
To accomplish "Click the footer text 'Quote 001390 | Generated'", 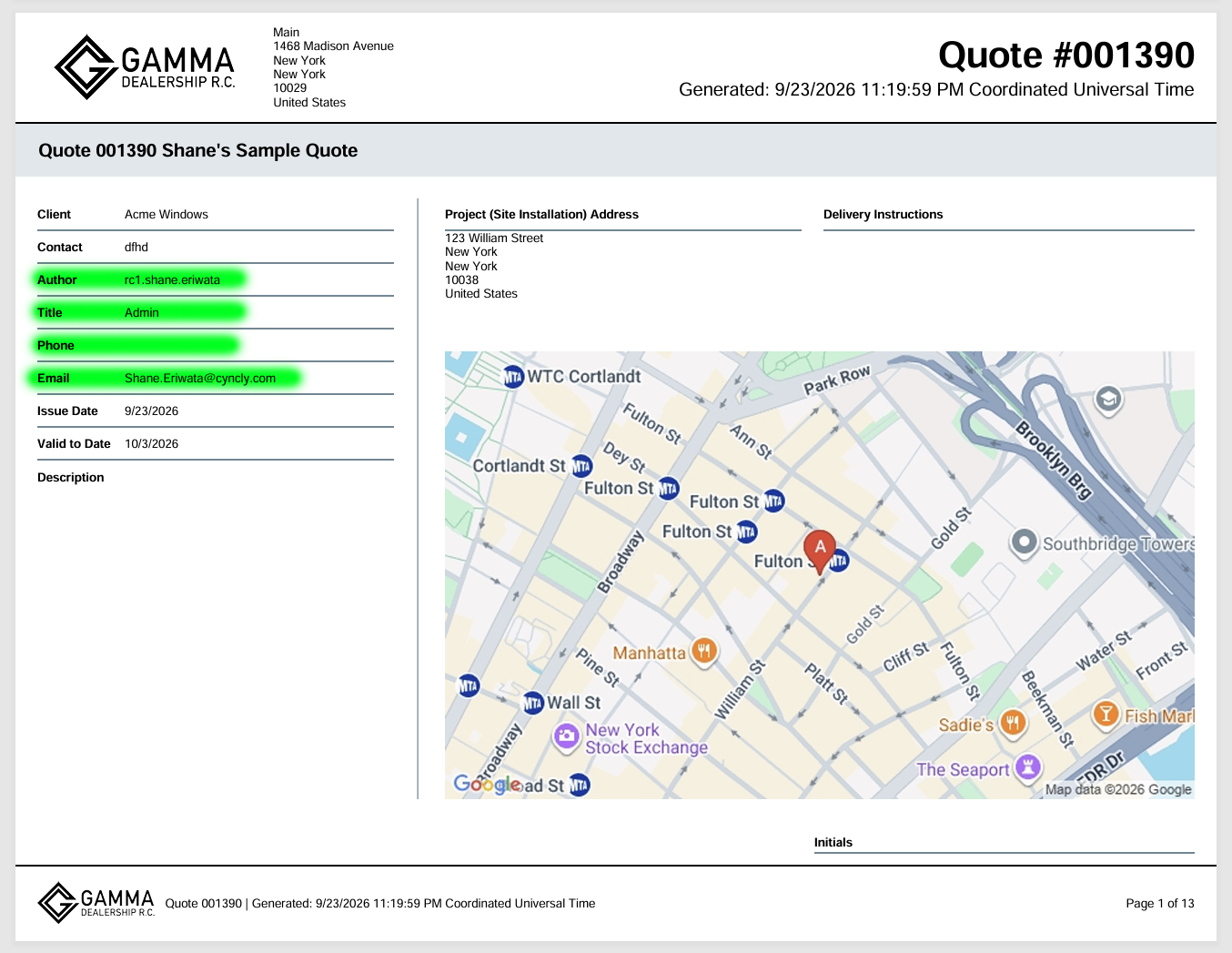I will coord(238,904).
